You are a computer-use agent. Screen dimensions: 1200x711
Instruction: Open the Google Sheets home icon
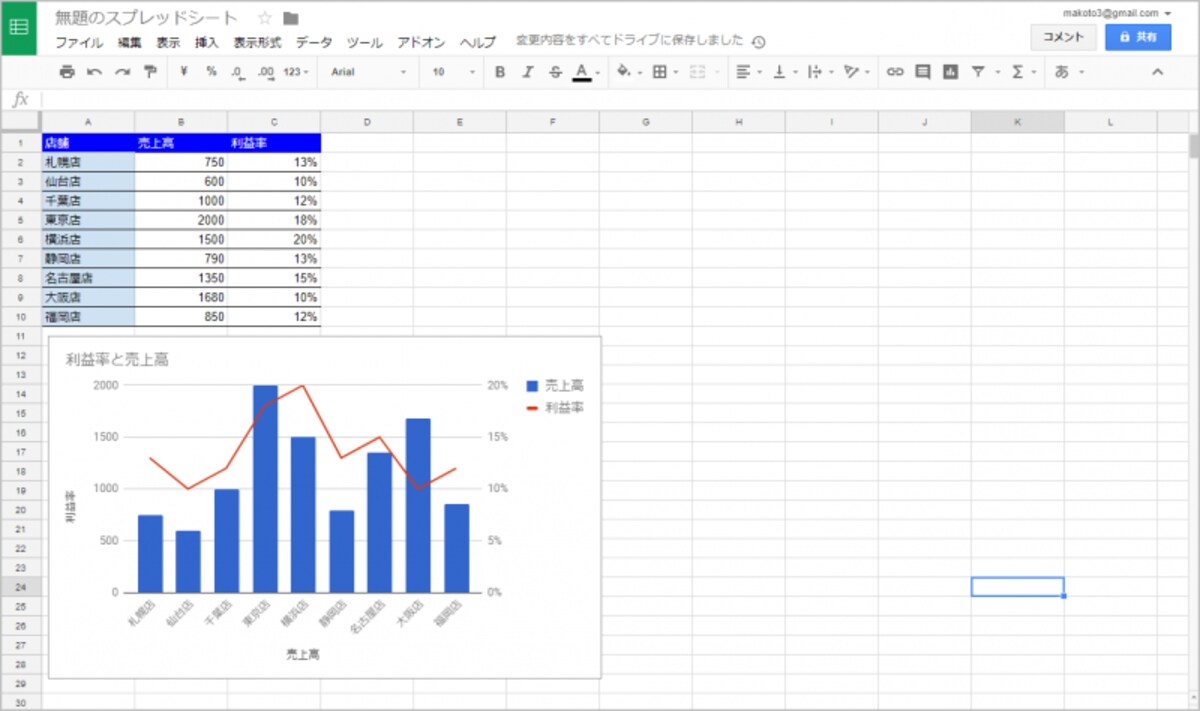(19, 29)
